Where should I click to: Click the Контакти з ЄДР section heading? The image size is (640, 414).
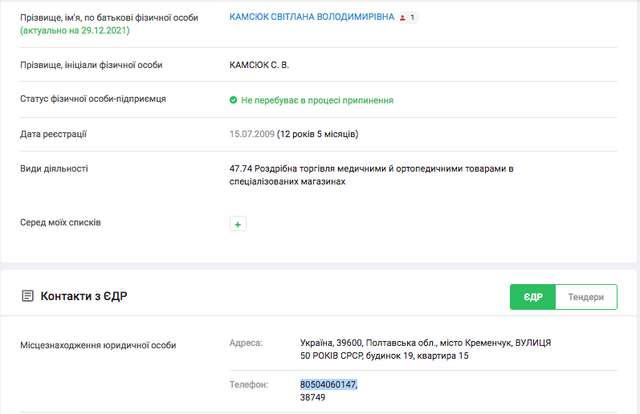tap(84, 297)
